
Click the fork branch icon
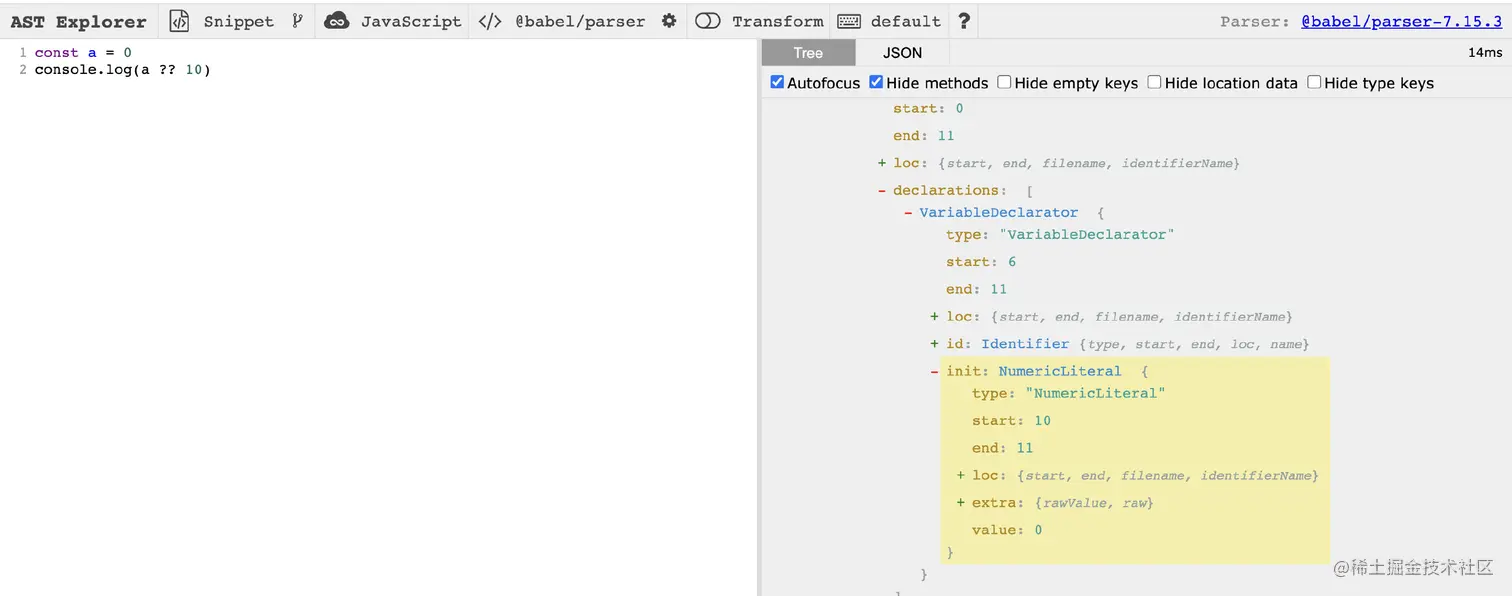click(x=297, y=20)
